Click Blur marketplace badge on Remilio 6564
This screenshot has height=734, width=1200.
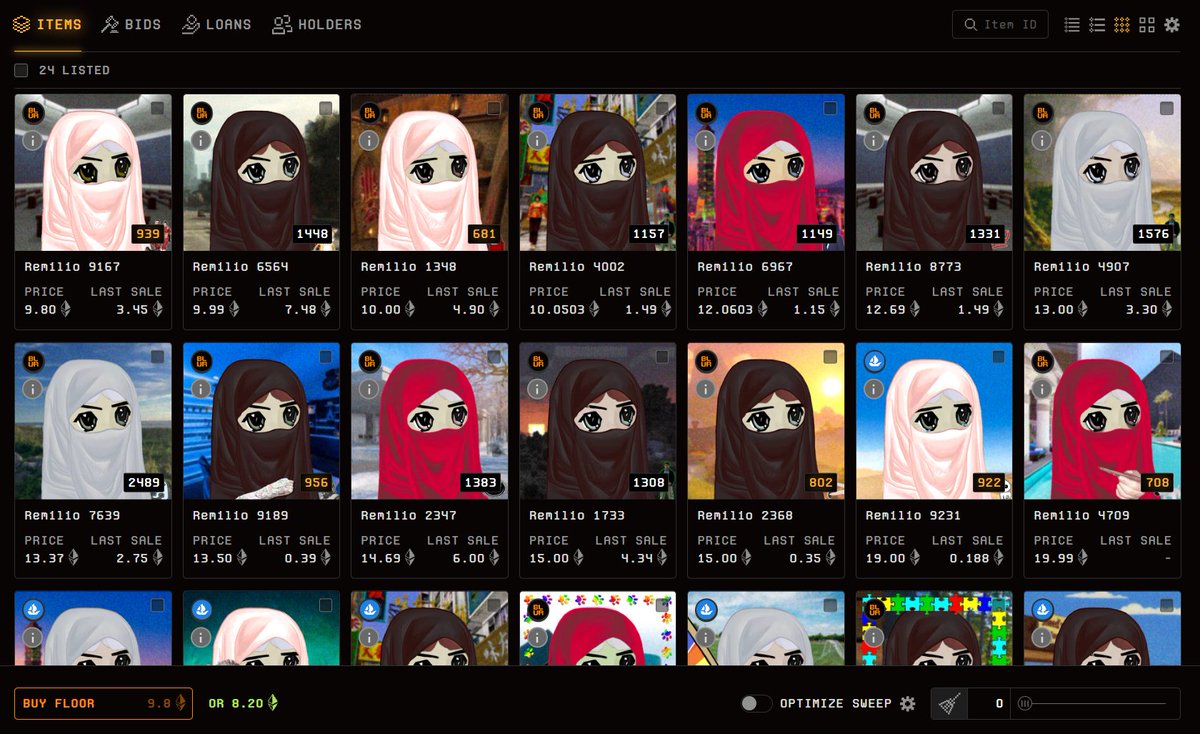click(x=201, y=113)
